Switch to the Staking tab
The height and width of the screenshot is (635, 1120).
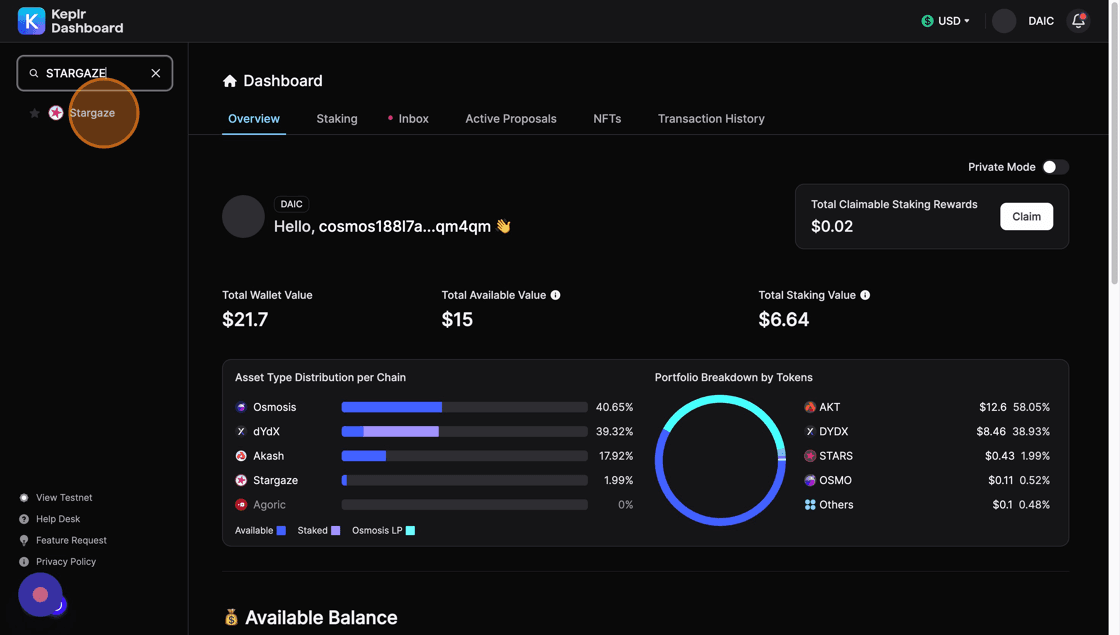coord(337,118)
